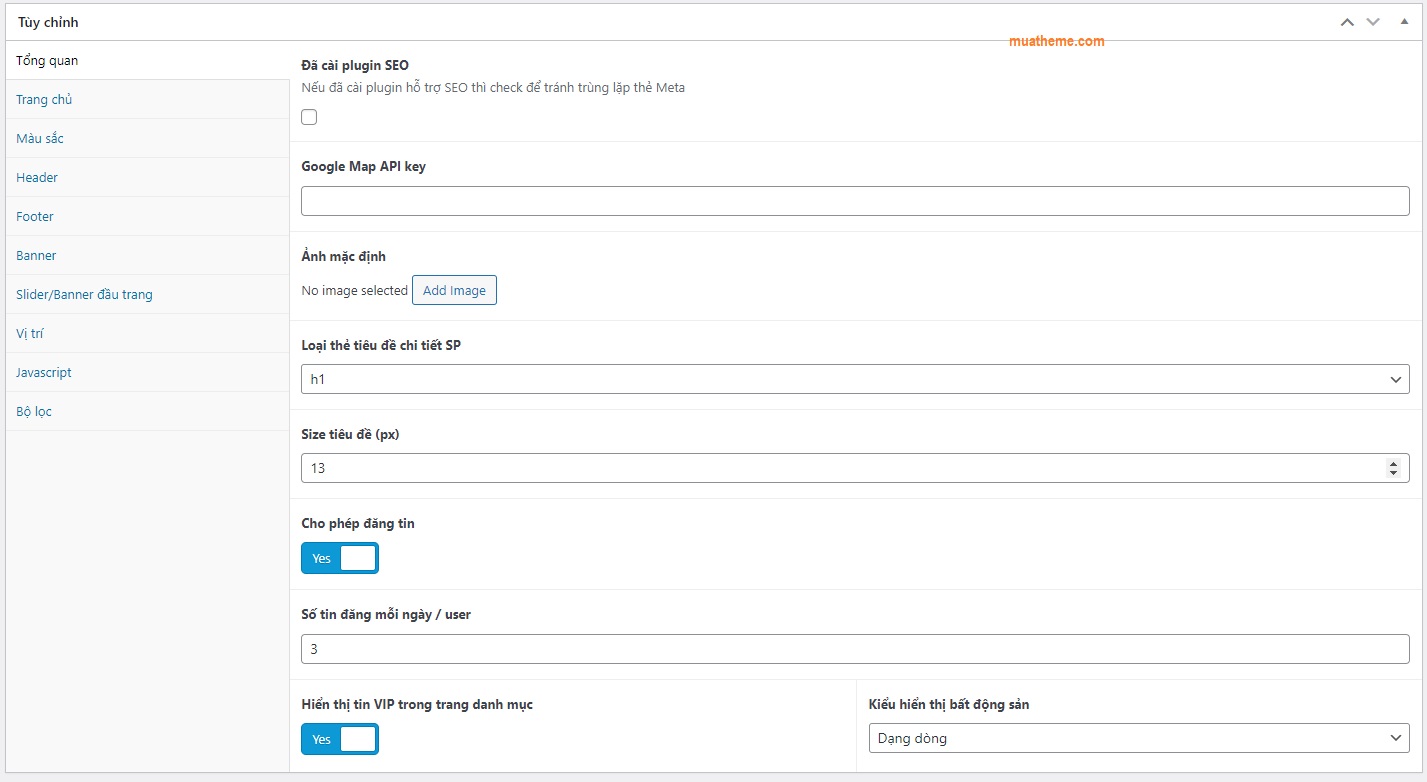1427x782 pixels.
Task: Click the Add Image button
Action: point(454,291)
